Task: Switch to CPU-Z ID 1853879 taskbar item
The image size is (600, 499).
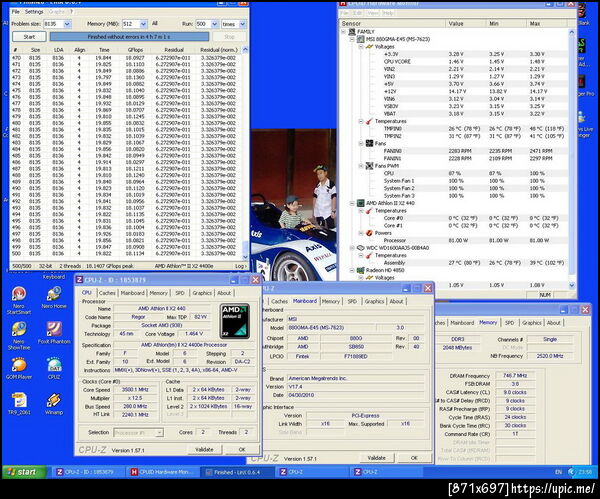Action: [x=88, y=472]
